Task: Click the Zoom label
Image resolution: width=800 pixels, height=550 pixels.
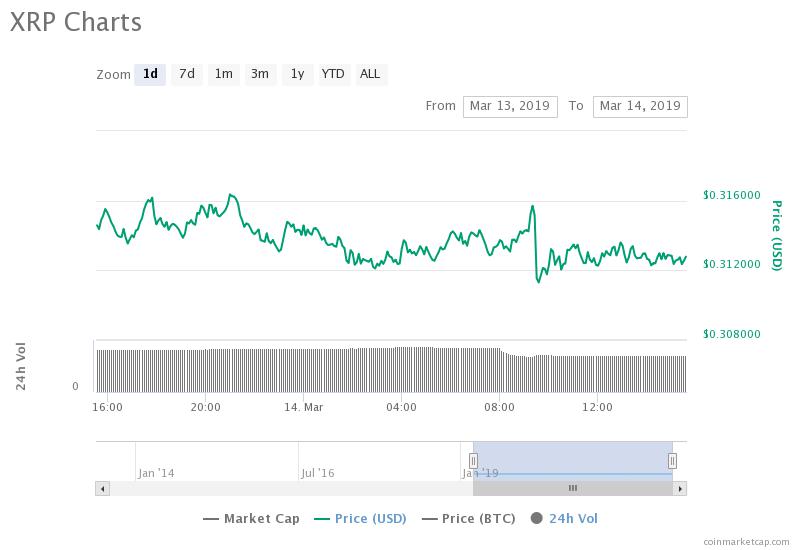Action: click(114, 75)
